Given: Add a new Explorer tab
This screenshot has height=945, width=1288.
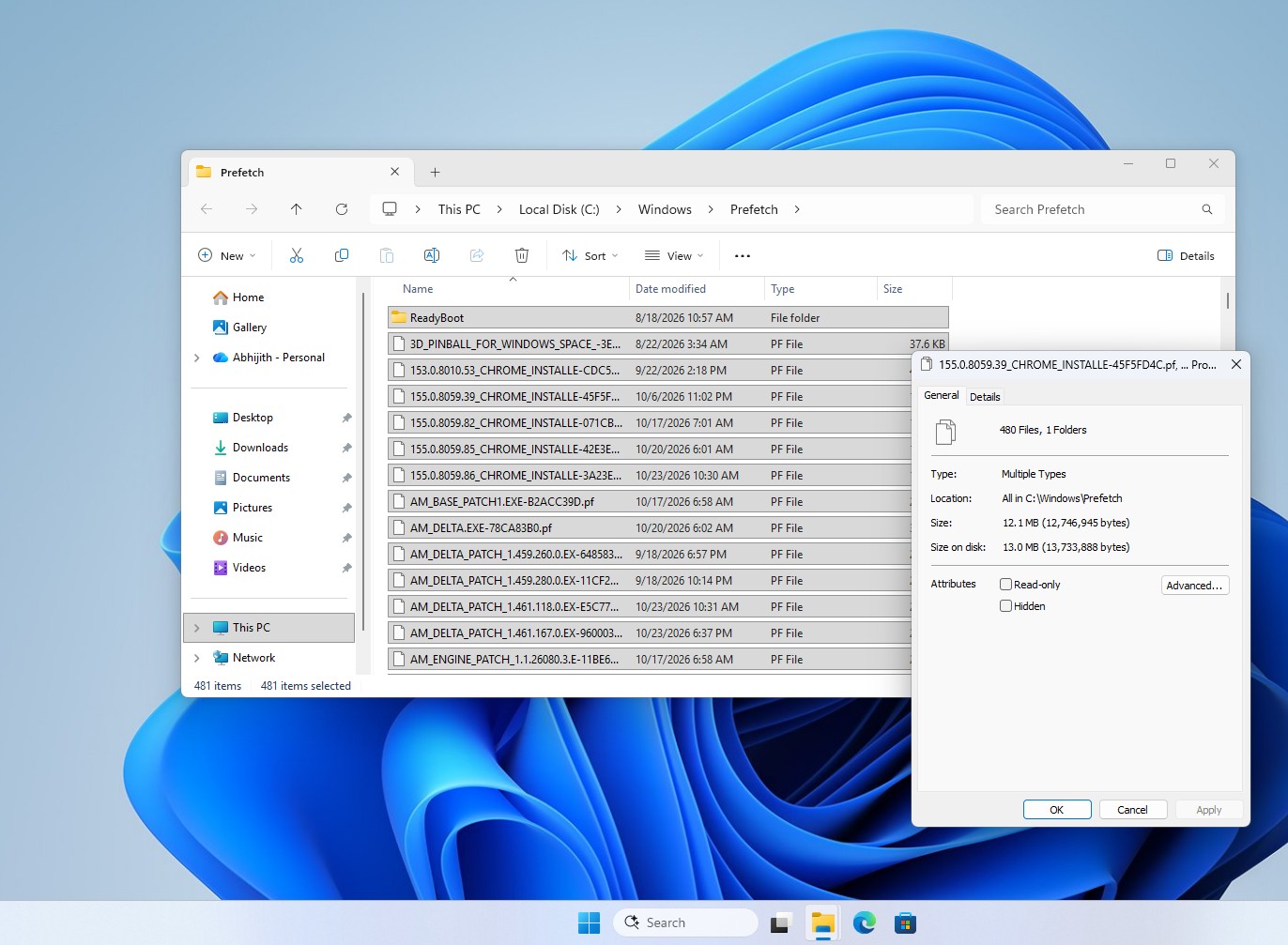Looking at the screenshot, I should coord(435,172).
